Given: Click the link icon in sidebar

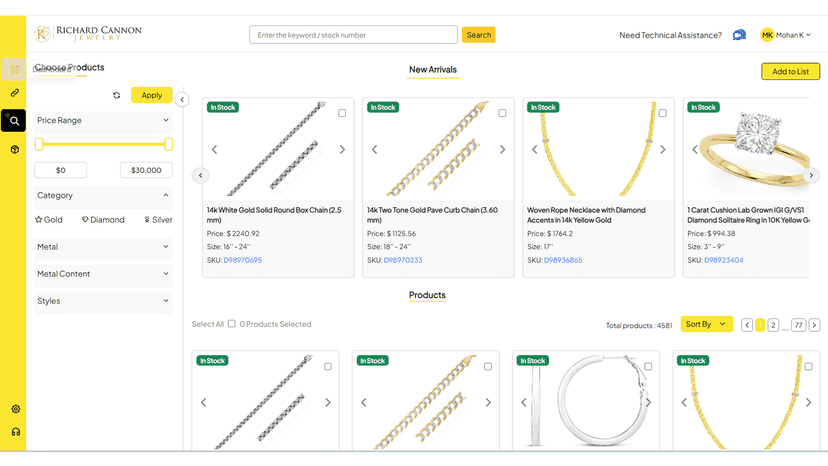Looking at the screenshot, I should pos(15,93).
